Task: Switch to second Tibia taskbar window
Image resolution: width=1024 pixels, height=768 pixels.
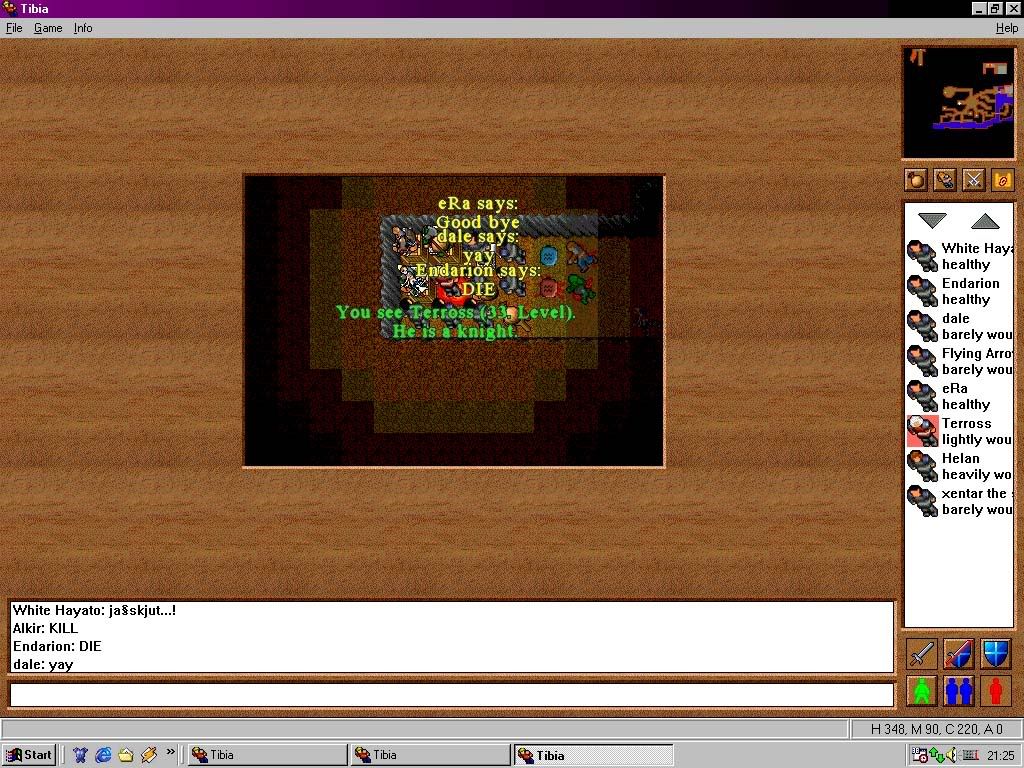Action: point(430,755)
